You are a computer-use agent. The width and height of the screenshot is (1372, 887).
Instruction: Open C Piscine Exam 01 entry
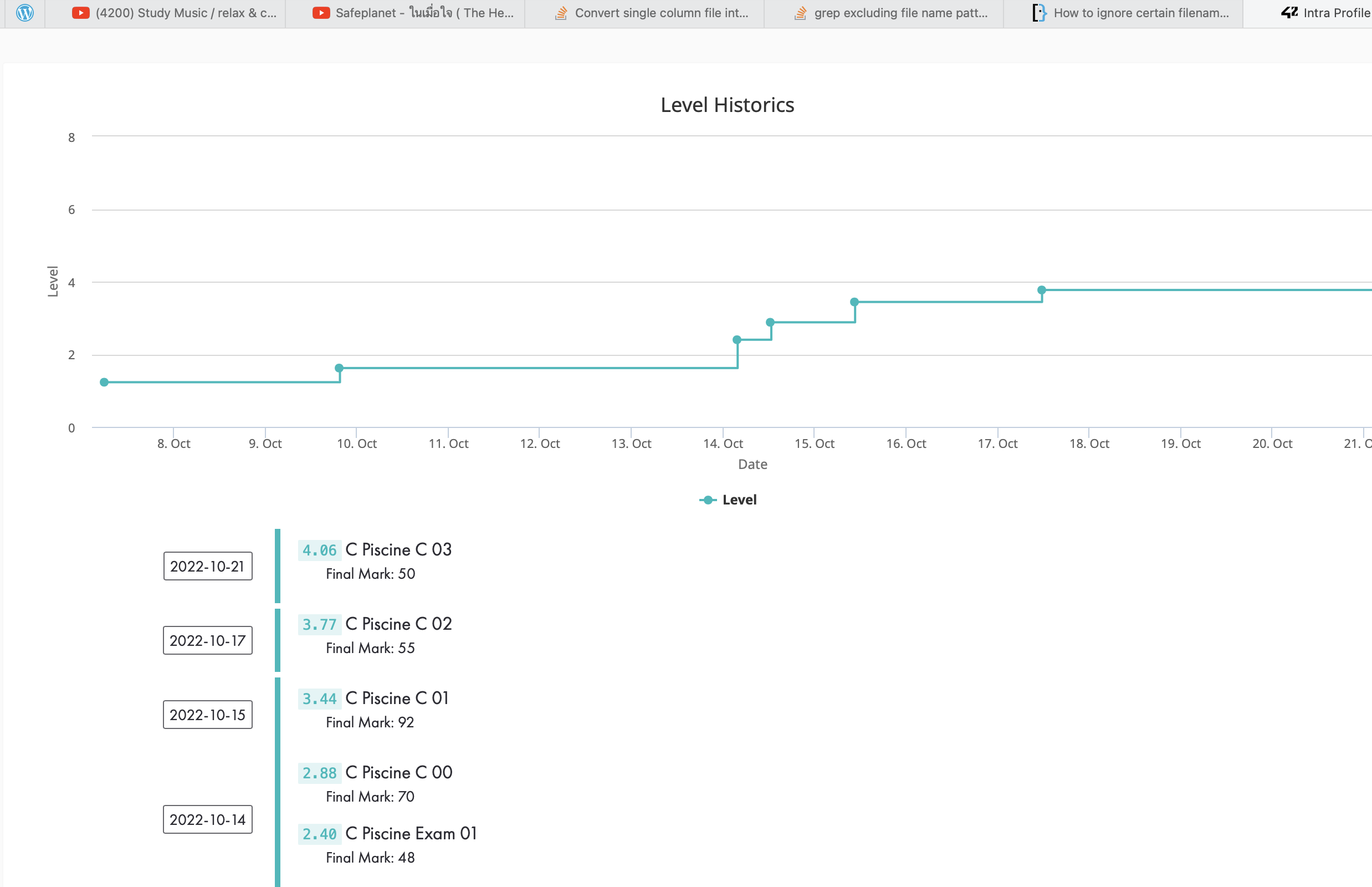tap(411, 833)
